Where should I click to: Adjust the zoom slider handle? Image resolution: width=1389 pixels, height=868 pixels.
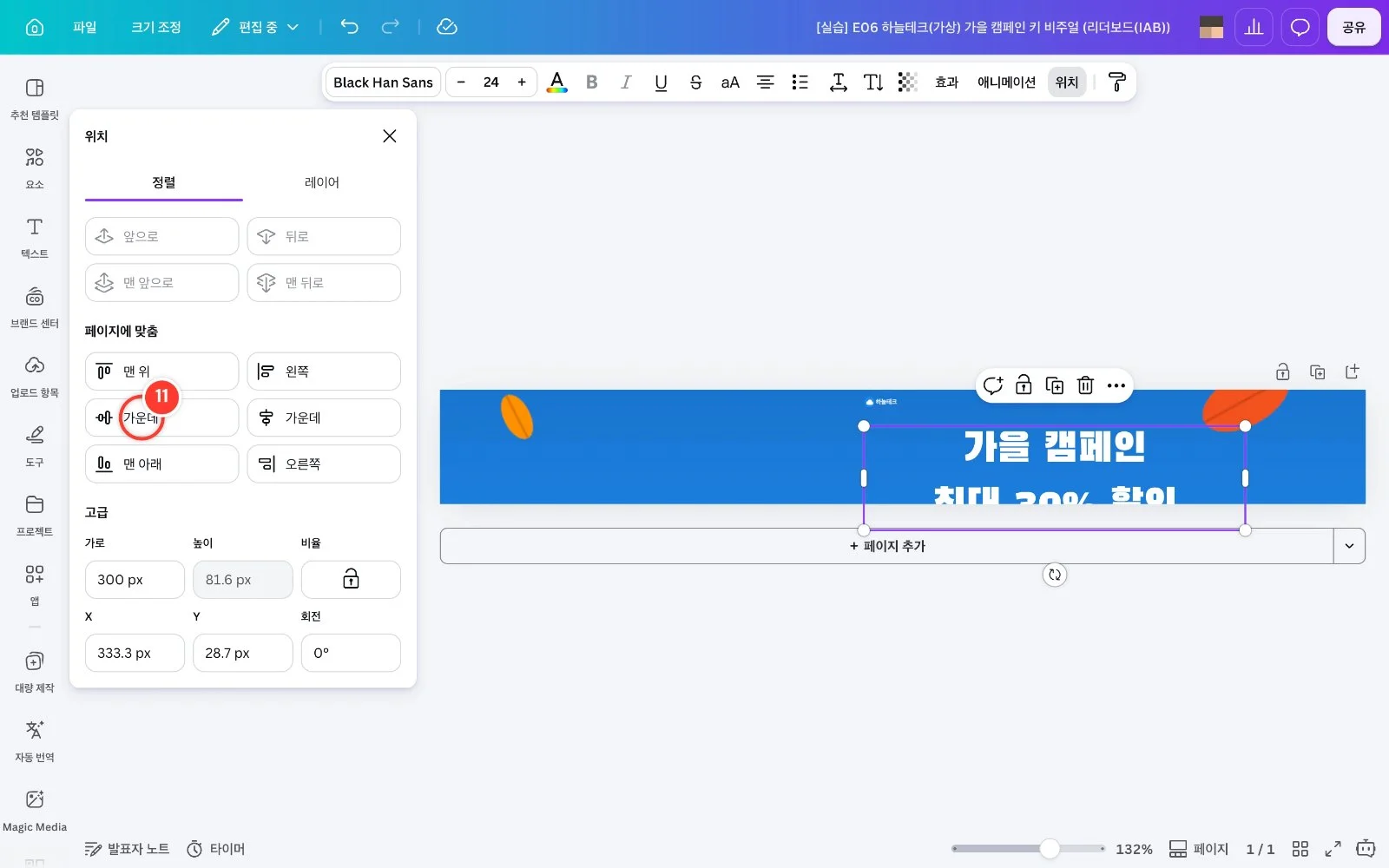pos(1050,848)
